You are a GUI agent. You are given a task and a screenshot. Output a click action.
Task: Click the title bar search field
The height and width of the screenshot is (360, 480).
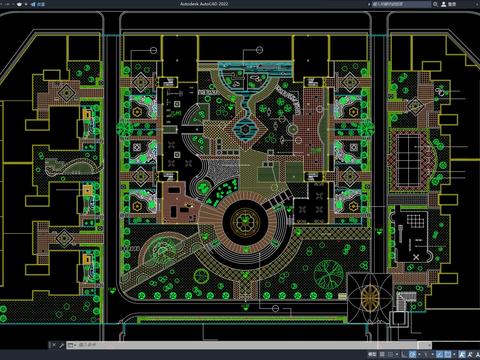point(401,4)
